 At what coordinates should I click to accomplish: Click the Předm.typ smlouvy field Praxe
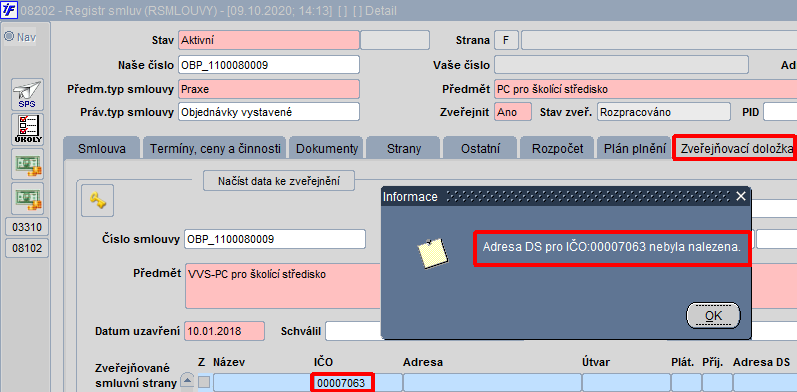269,89
